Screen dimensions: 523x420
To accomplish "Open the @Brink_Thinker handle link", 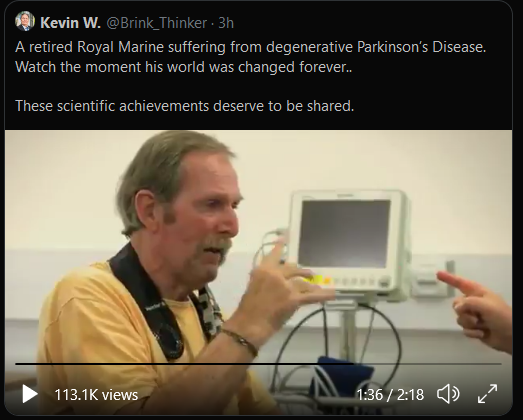I will coord(156,23).
